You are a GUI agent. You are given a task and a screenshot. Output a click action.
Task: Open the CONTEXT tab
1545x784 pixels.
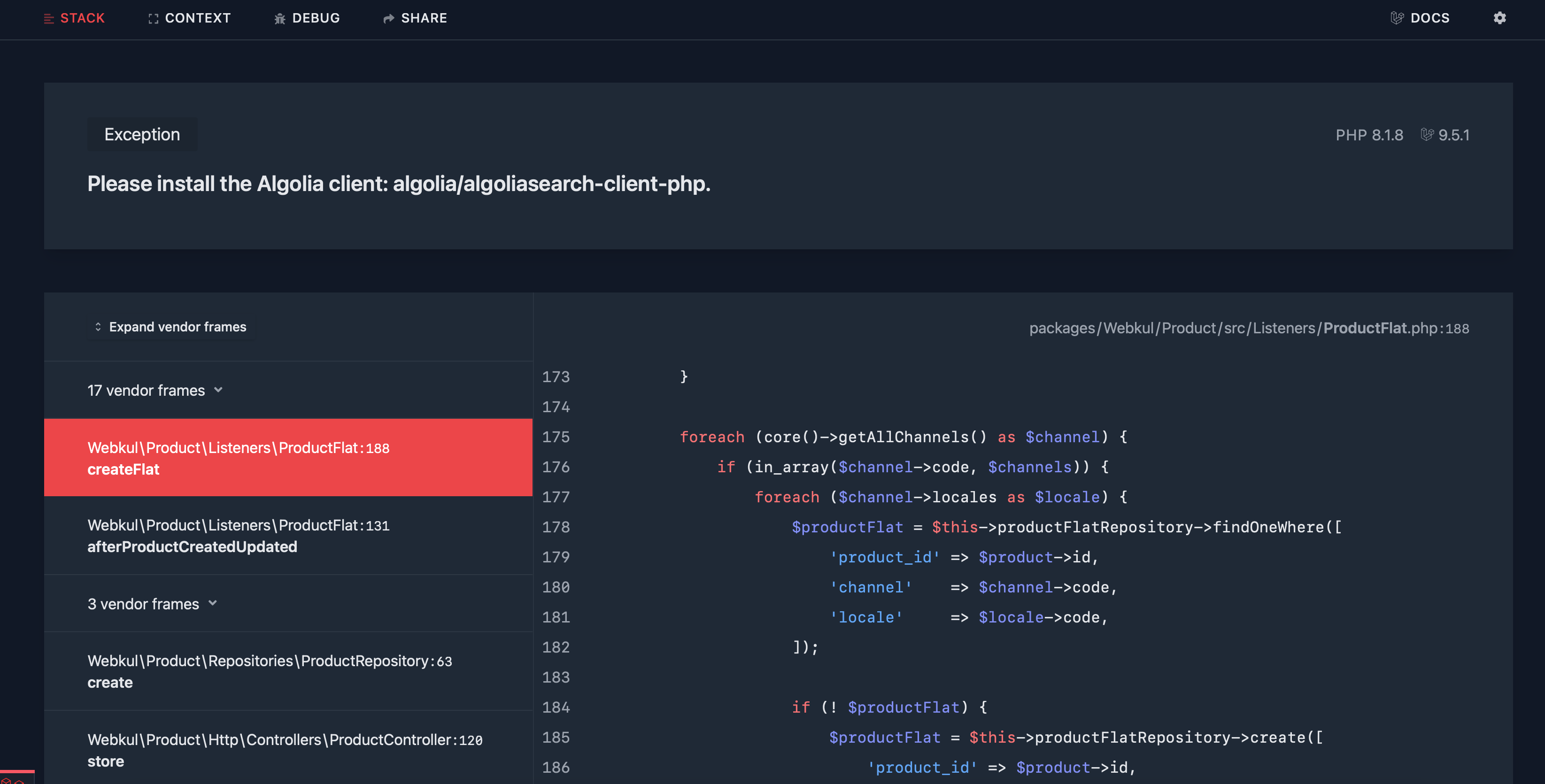point(190,18)
